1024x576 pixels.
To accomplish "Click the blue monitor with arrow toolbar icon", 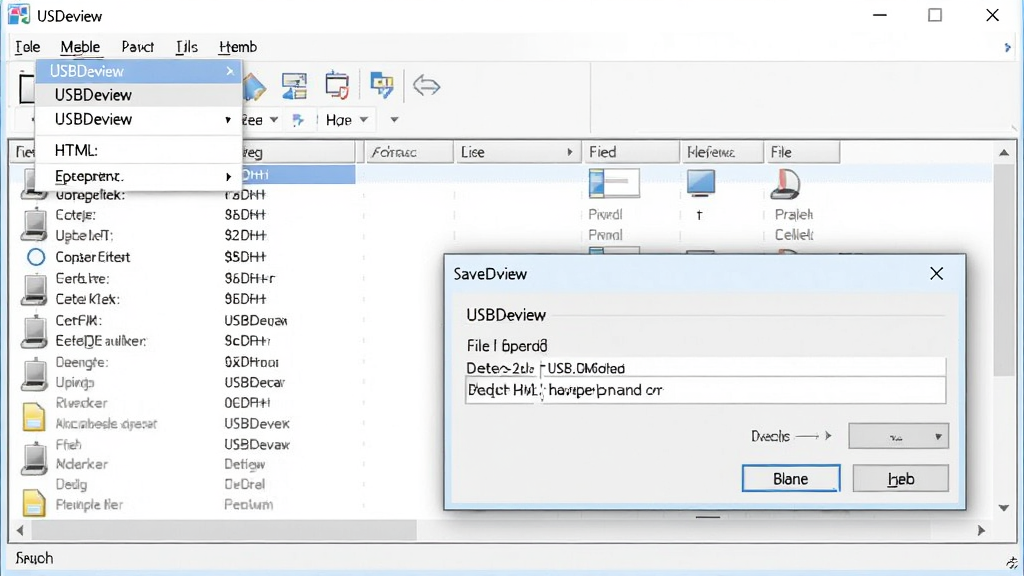I will point(381,85).
